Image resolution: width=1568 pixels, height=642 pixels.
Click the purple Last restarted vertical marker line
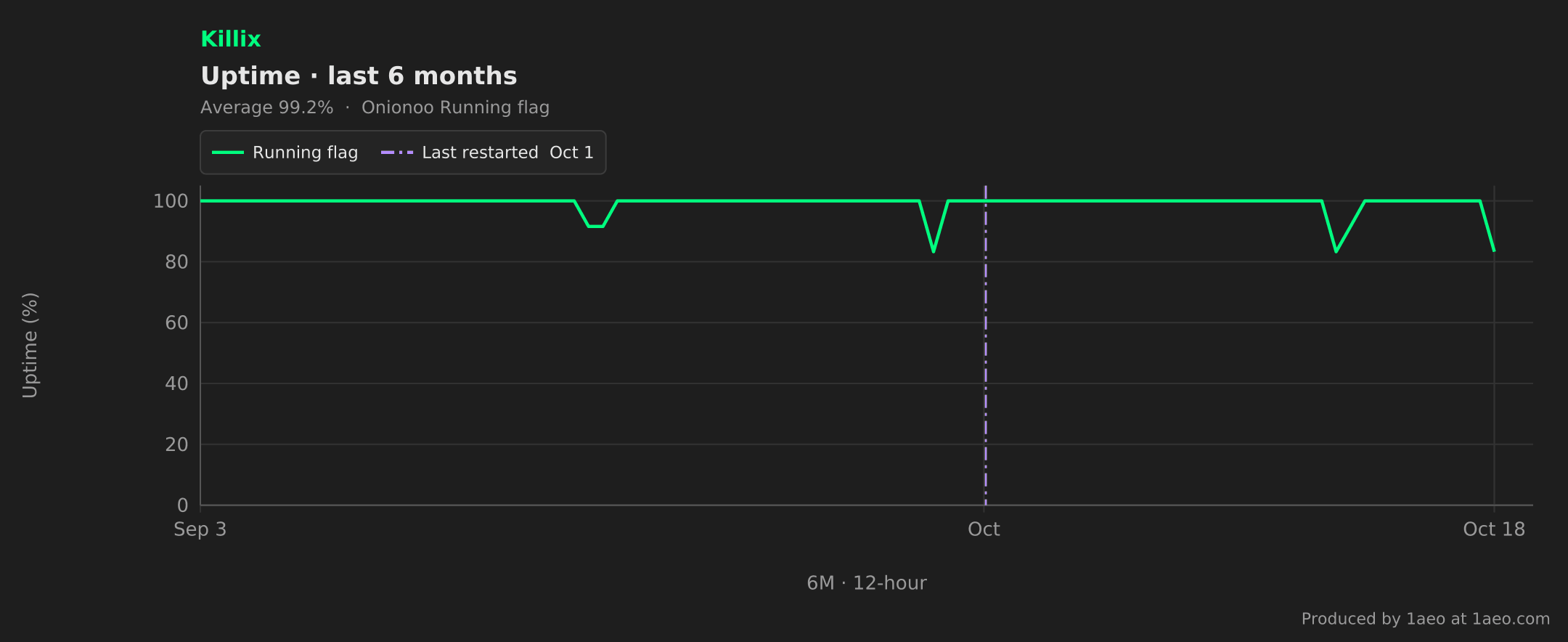[985, 346]
